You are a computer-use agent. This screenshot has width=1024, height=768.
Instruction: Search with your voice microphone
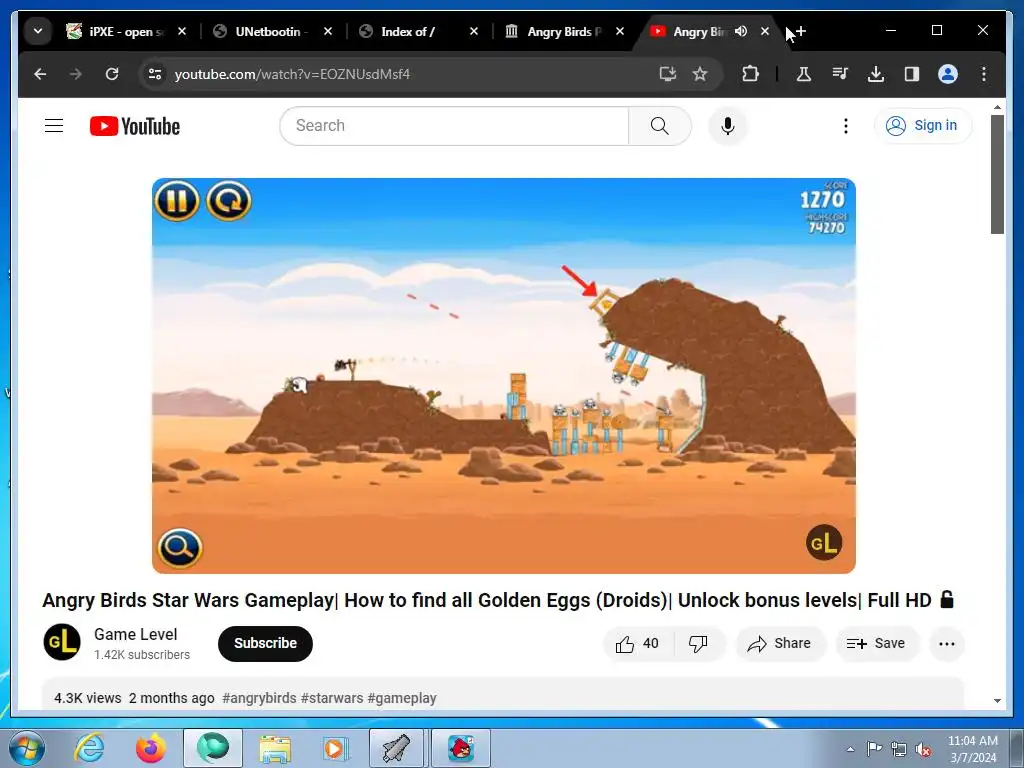[x=728, y=125]
